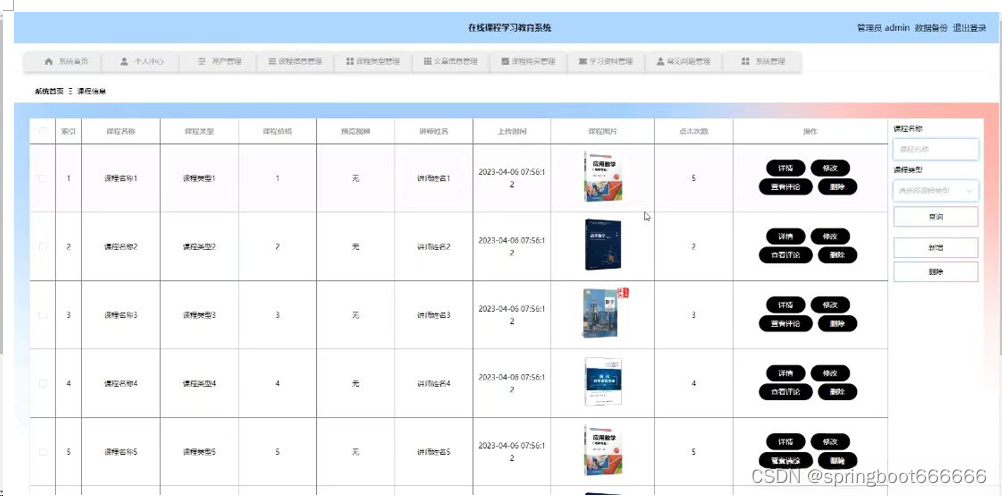Click breadcrumb 系统首页 link
Image resolution: width=1002 pixels, height=496 pixels.
tap(49, 91)
